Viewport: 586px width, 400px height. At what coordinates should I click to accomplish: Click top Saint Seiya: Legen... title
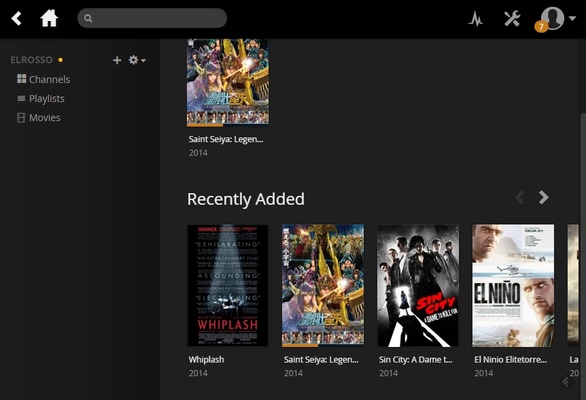point(226,139)
